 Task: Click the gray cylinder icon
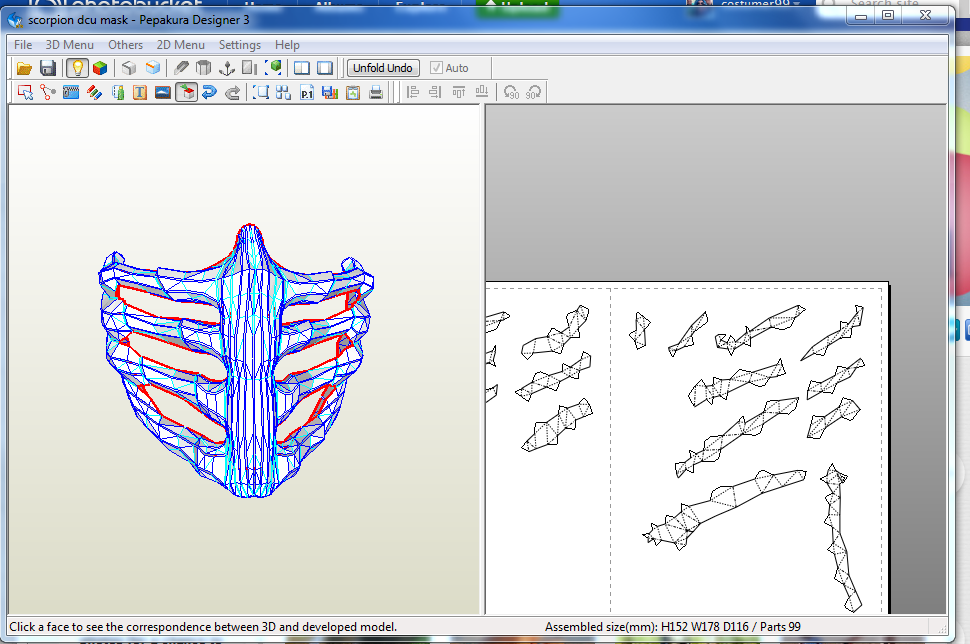click(x=204, y=68)
